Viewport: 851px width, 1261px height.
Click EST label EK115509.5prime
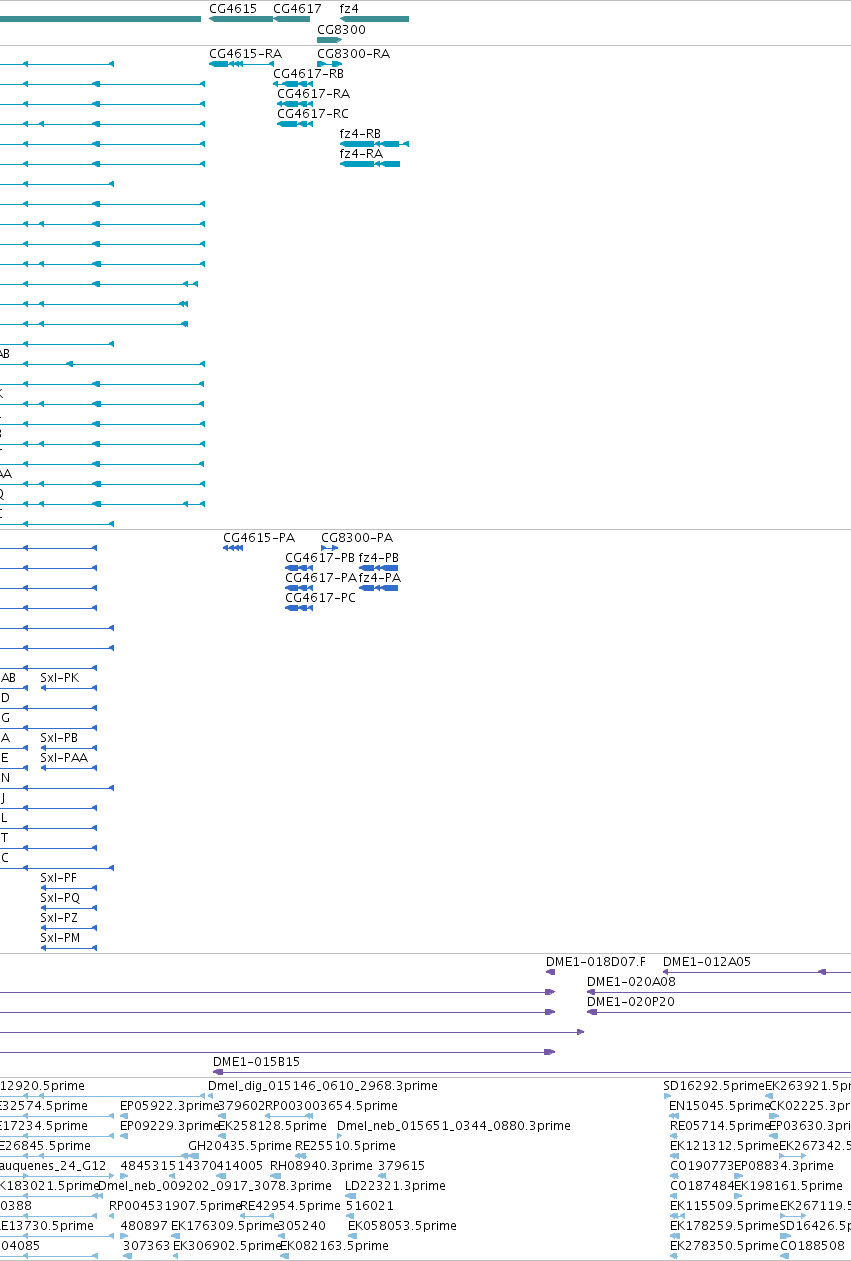click(x=724, y=1206)
